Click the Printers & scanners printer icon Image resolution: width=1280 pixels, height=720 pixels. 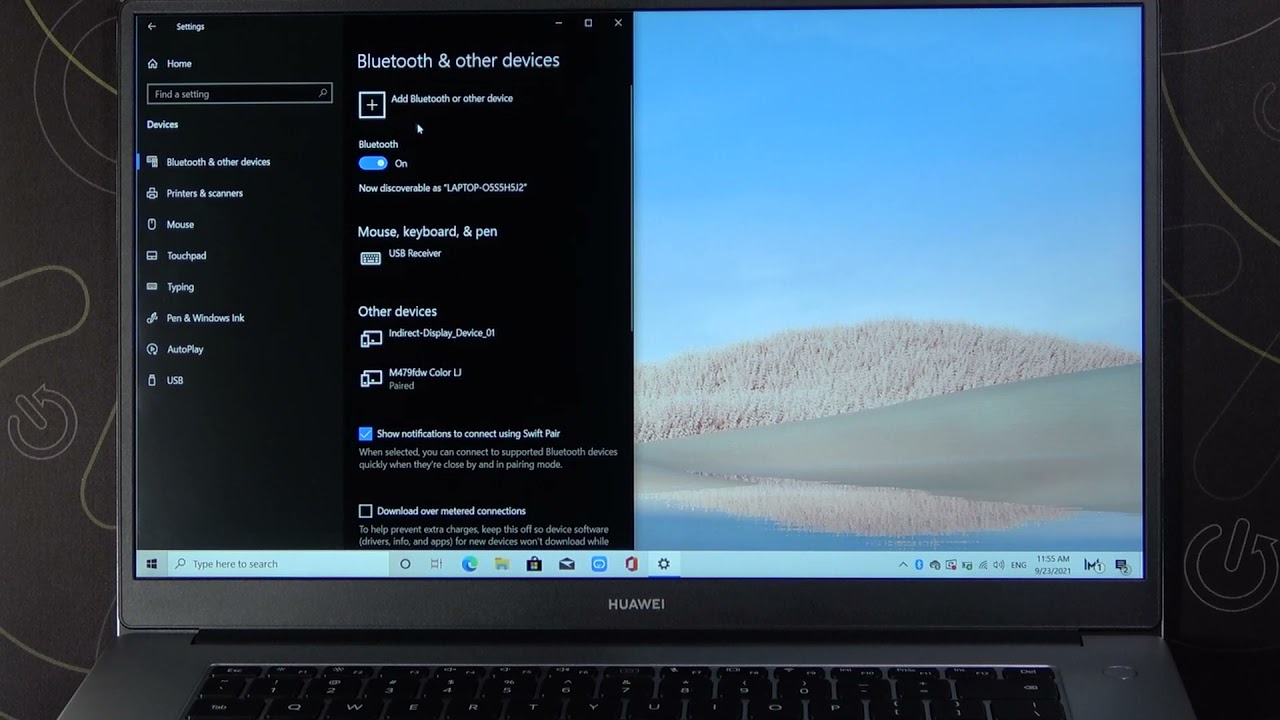[152, 193]
